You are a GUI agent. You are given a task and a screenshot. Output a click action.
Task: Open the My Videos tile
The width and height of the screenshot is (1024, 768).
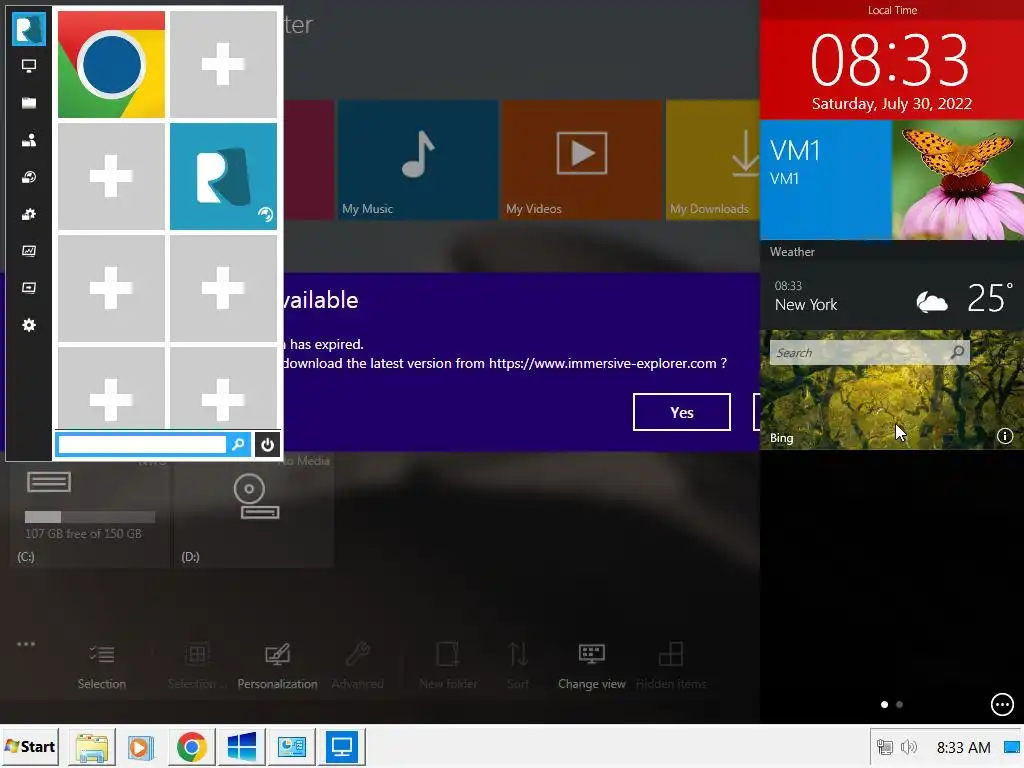click(581, 160)
